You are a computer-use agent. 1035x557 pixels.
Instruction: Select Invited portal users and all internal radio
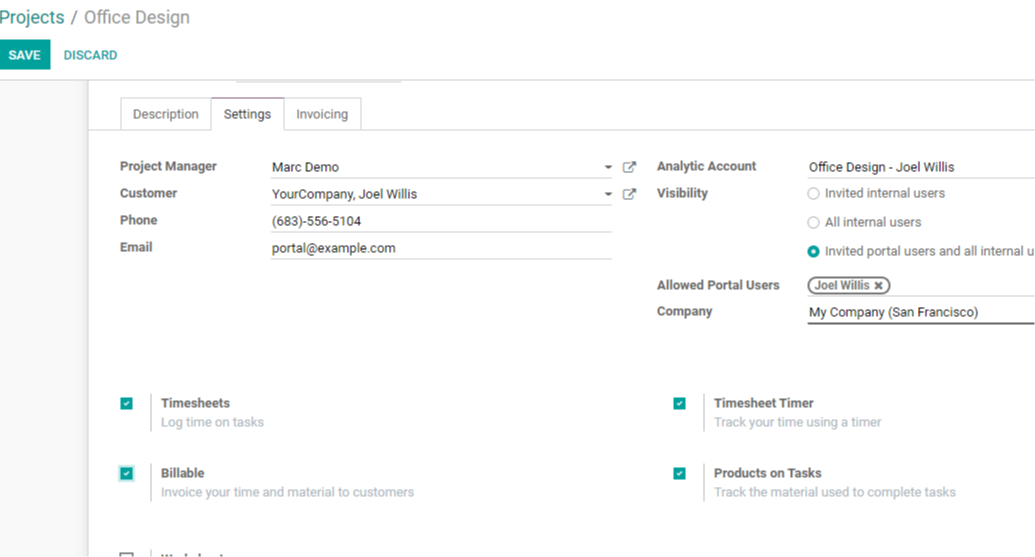(x=813, y=251)
